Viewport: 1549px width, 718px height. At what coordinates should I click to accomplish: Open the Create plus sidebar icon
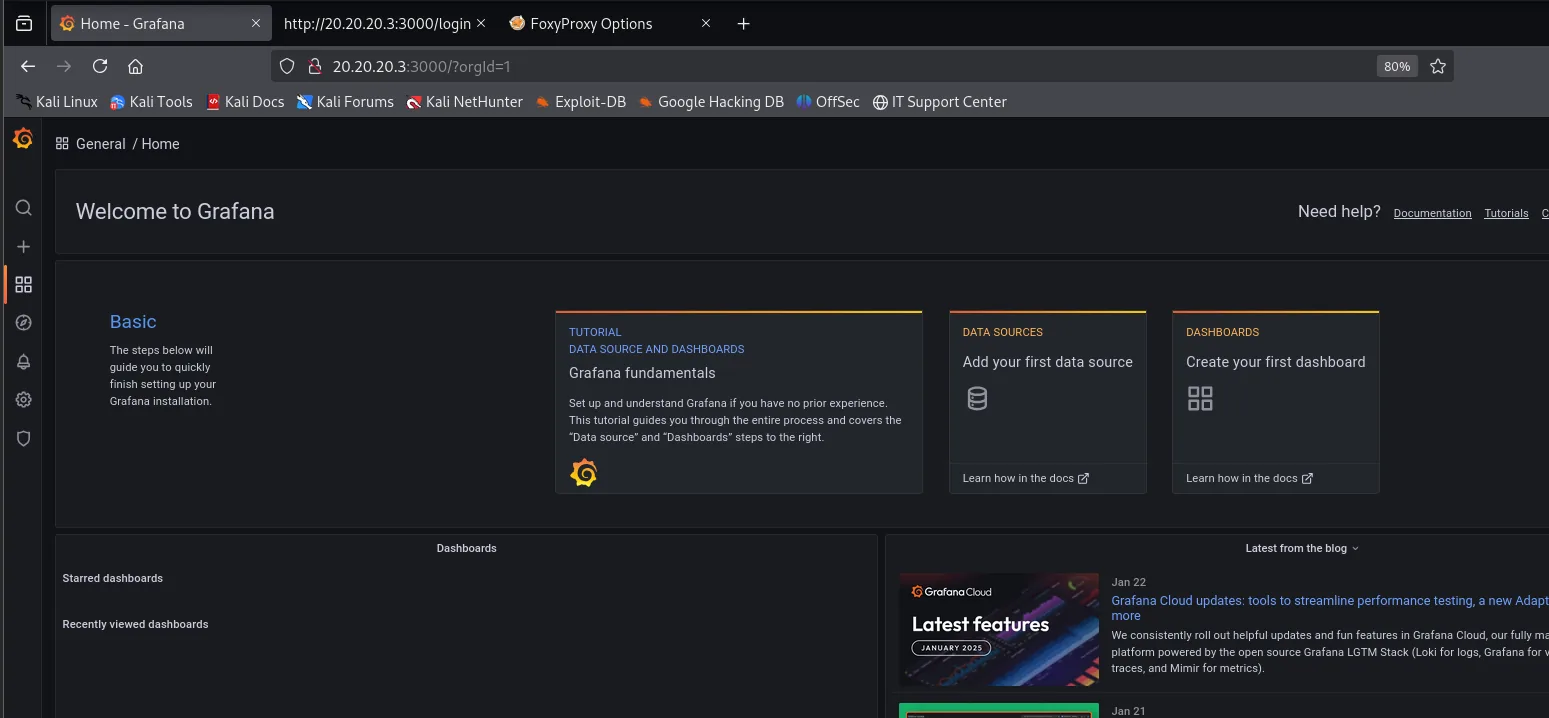click(x=23, y=247)
